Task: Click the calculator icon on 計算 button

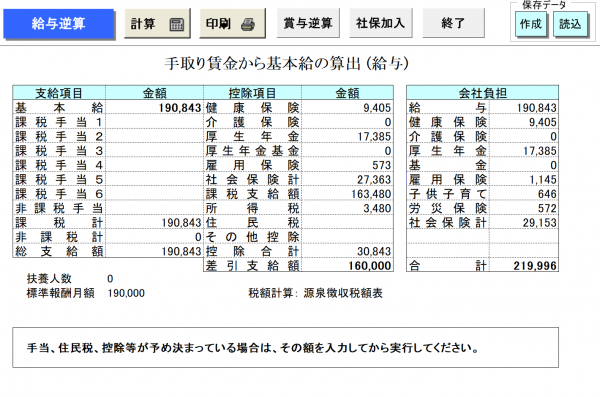Action: point(176,25)
